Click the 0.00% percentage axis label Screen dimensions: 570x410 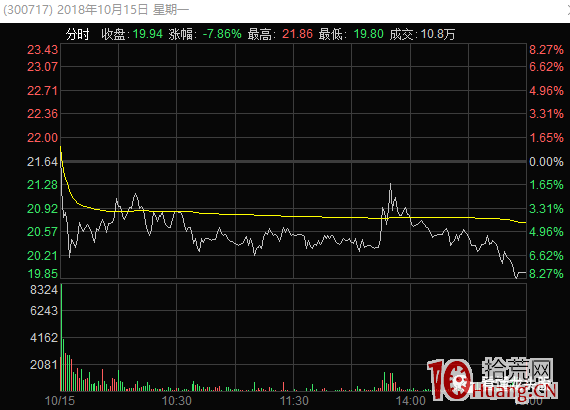pos(546,161)
